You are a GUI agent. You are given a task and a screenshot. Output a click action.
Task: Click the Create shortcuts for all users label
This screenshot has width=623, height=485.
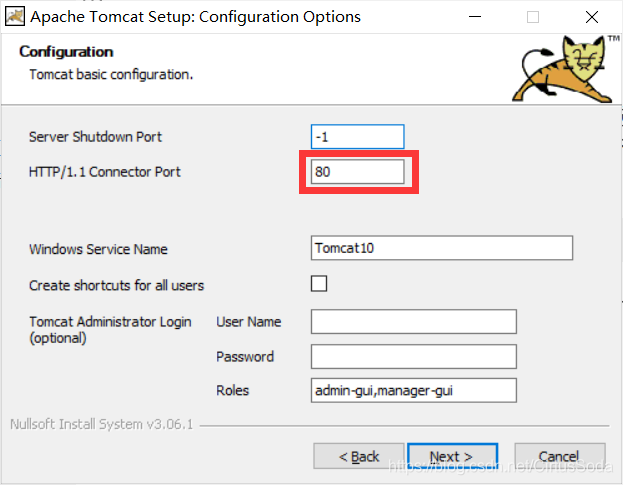pyautogui.click(x=116, y=285)
